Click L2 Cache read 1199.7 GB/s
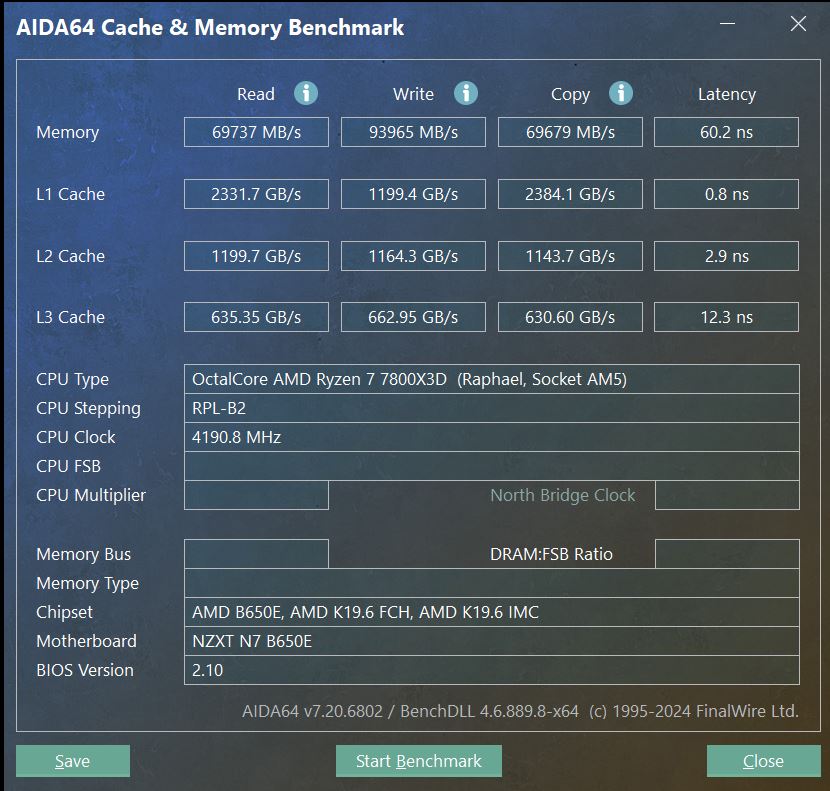The height and width of the screenshot is (791, 830). [x=256, y=256]
